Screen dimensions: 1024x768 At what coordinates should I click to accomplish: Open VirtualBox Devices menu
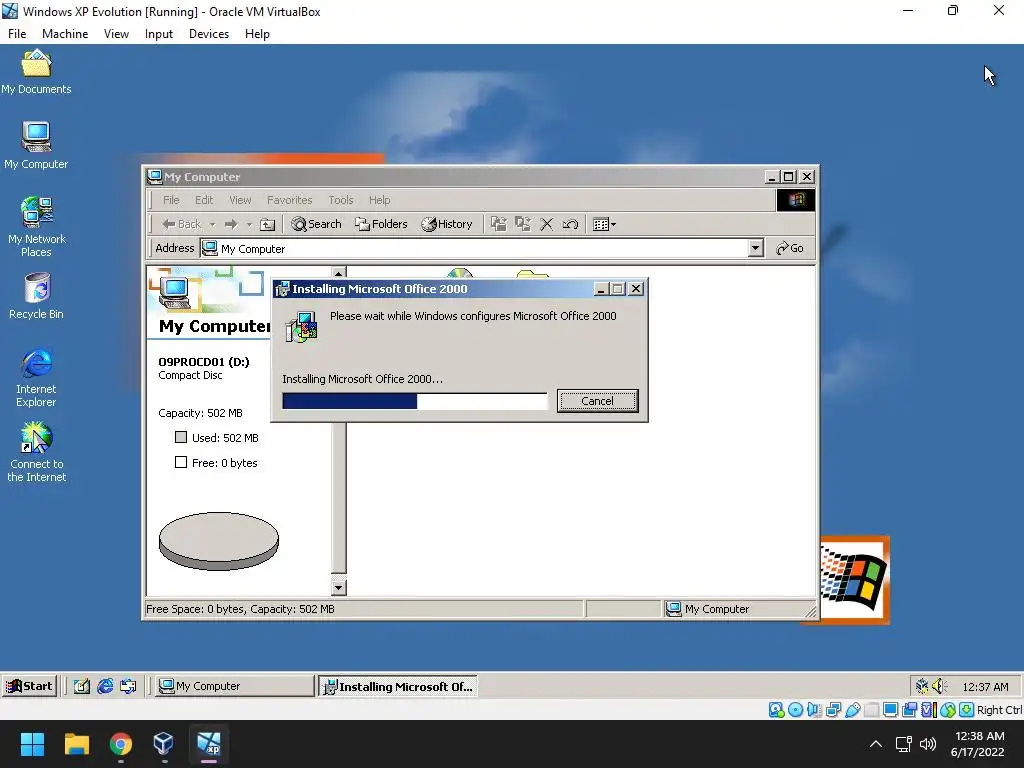[x=209, y=34]
